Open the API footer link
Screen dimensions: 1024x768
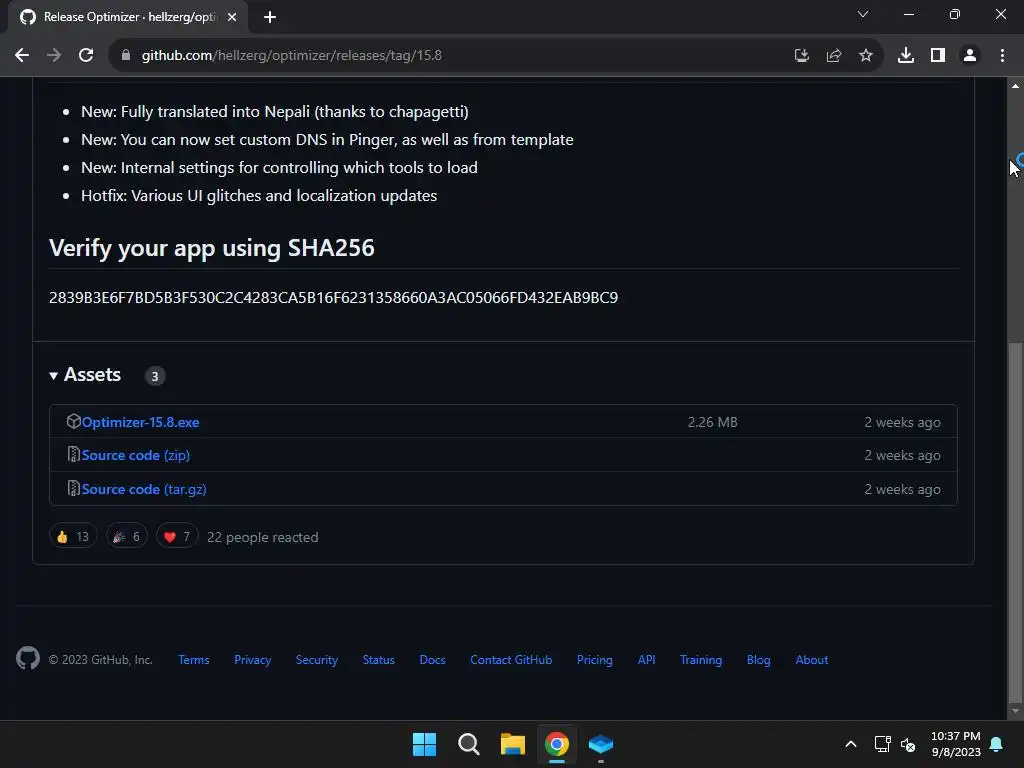(x=647, y=660)
